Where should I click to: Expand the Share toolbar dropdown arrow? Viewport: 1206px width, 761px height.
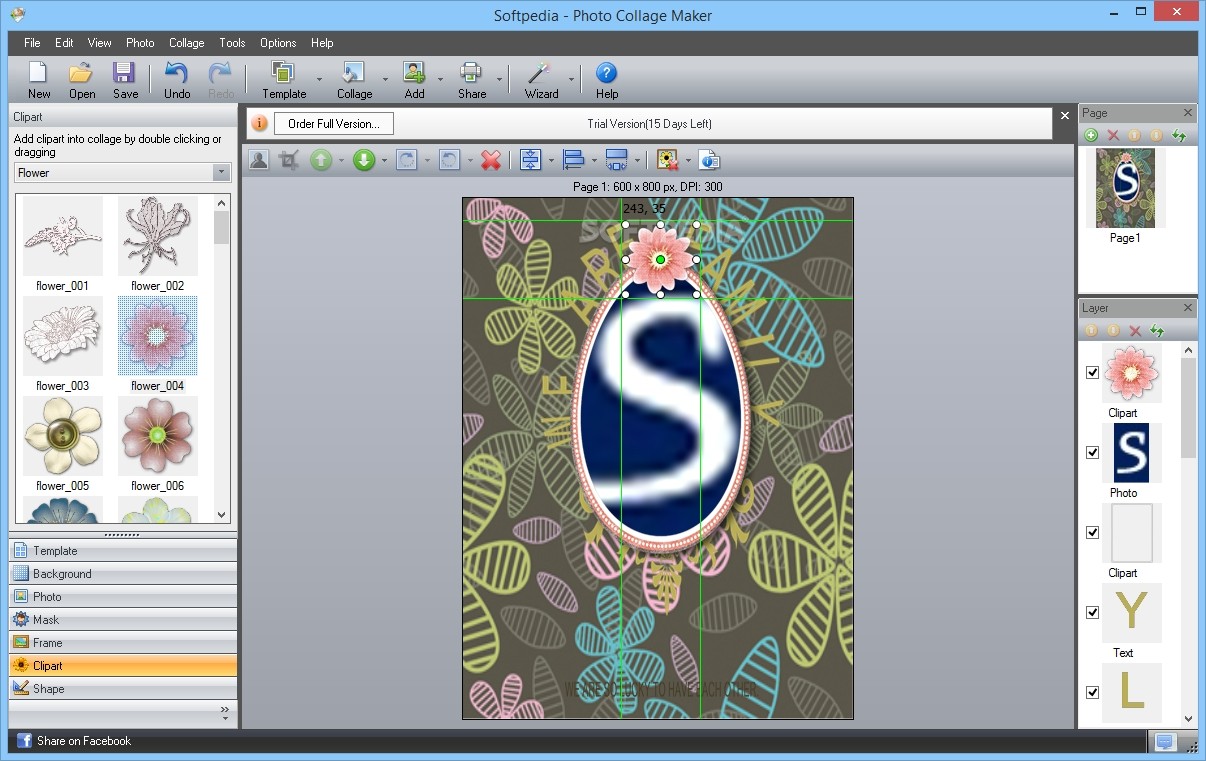click(499, 80)
